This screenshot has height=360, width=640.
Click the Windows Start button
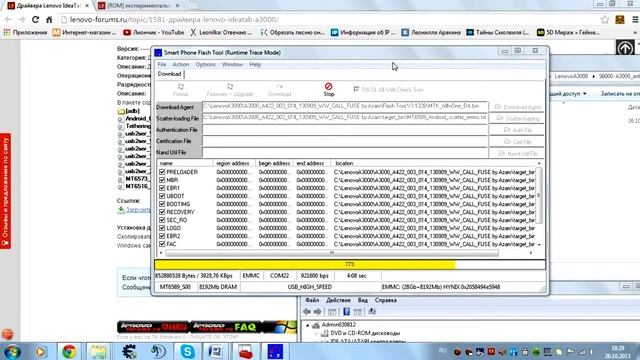12,351
